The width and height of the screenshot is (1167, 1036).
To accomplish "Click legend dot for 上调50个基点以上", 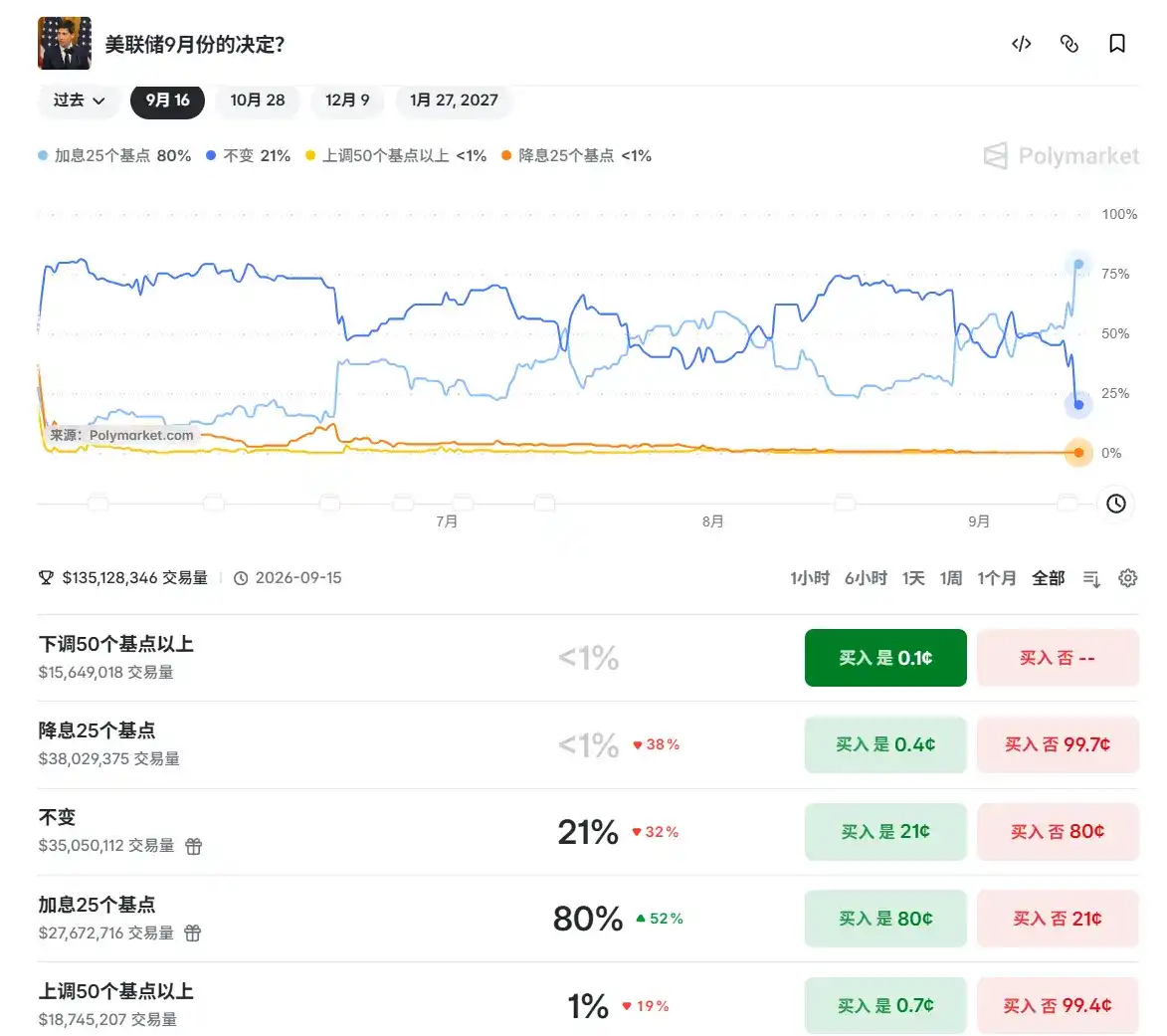I will 310,155.
